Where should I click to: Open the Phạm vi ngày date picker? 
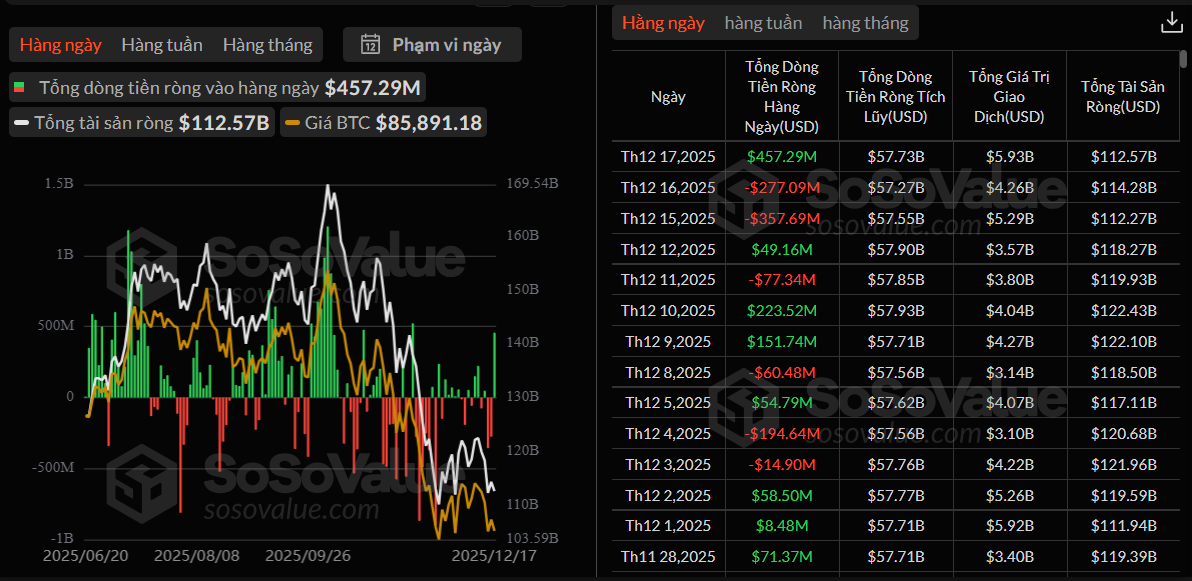tap(432, 44)
